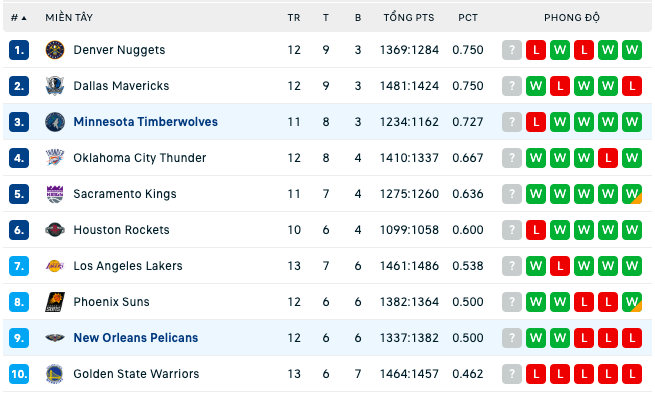Select the Minnesota Timberwolves logo
655x394 pixels.
coord(55,122)
